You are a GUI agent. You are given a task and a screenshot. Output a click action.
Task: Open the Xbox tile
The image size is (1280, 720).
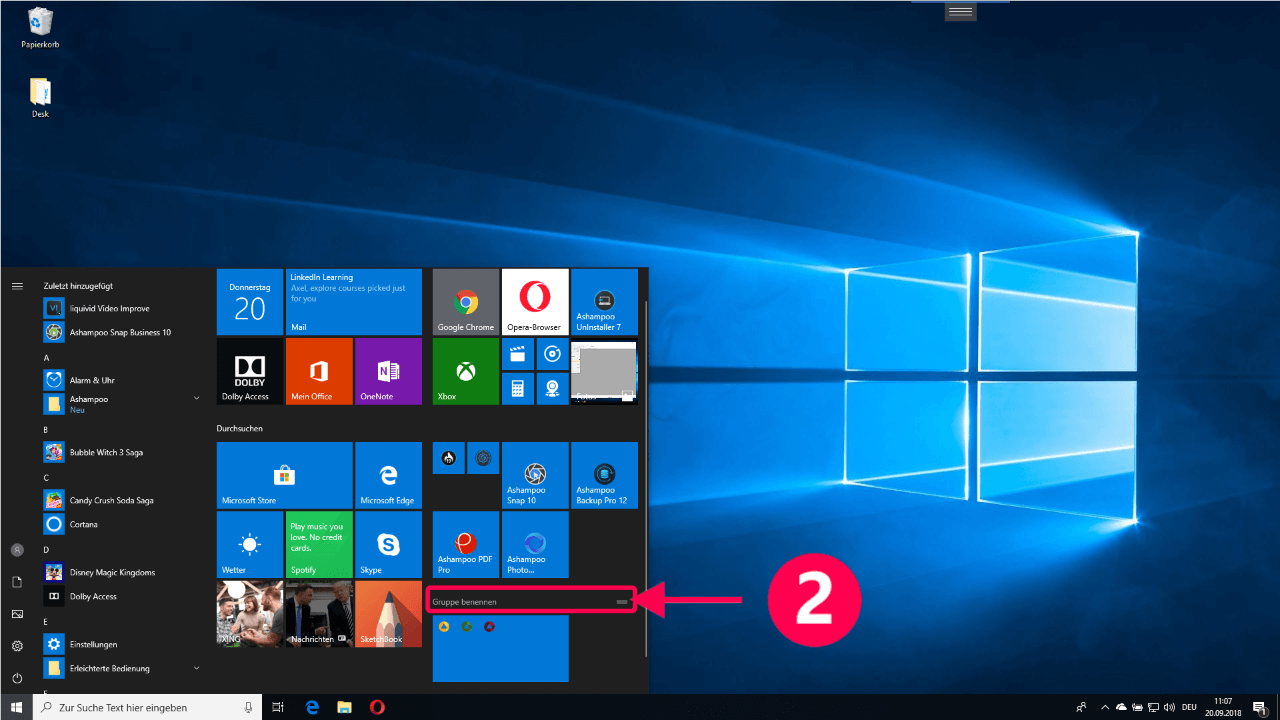pos(466,370)
